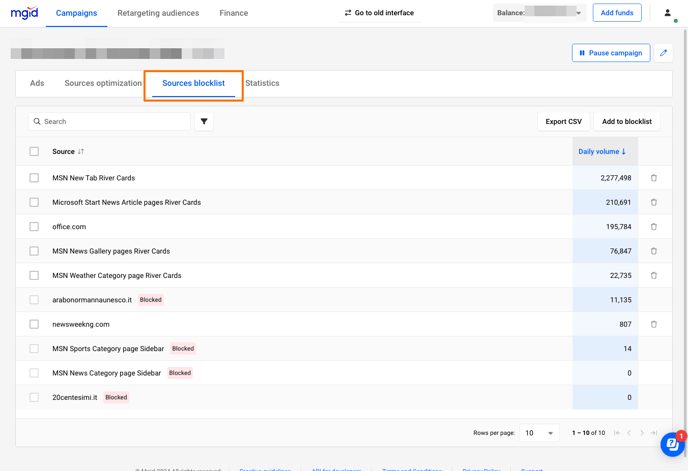This screenshot has height=471, width=688.
Task: Delete MSN New Tab River Cards source
Action: tap(654, 178)
